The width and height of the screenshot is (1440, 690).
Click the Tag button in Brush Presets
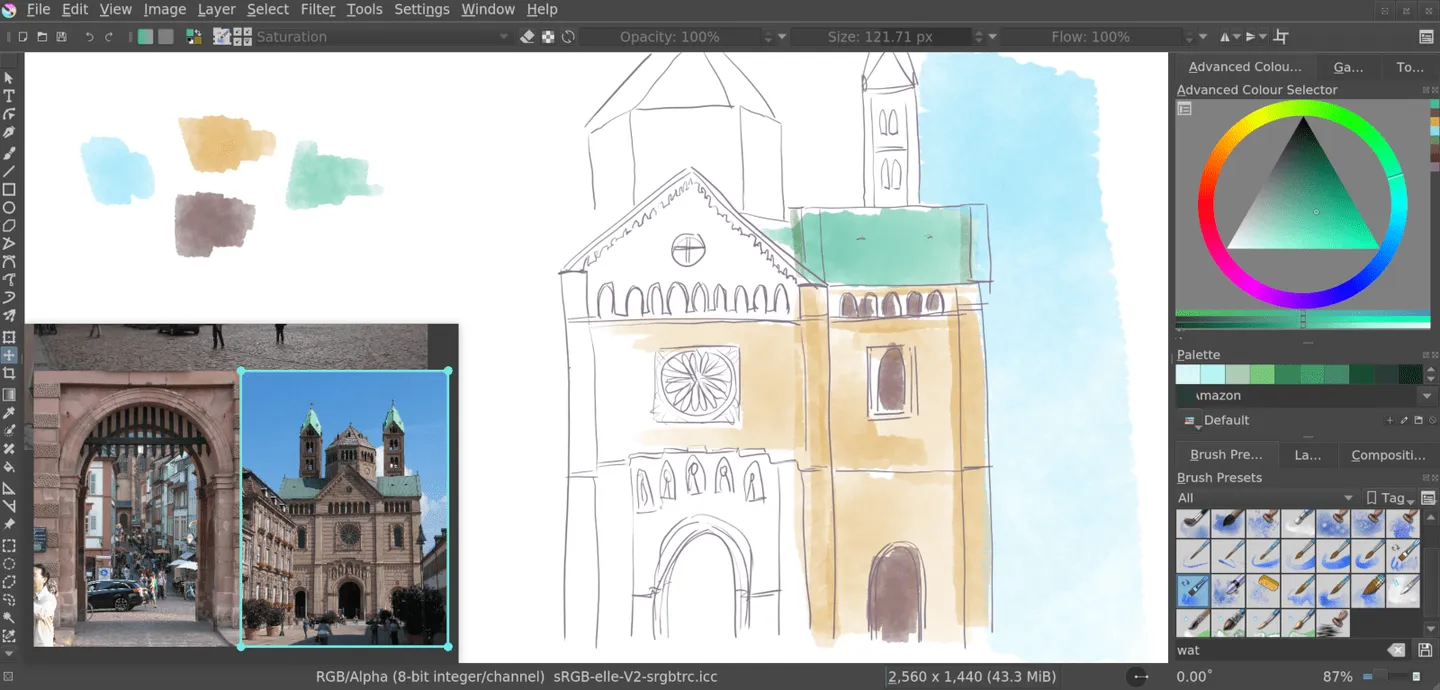pos(1390,498)
